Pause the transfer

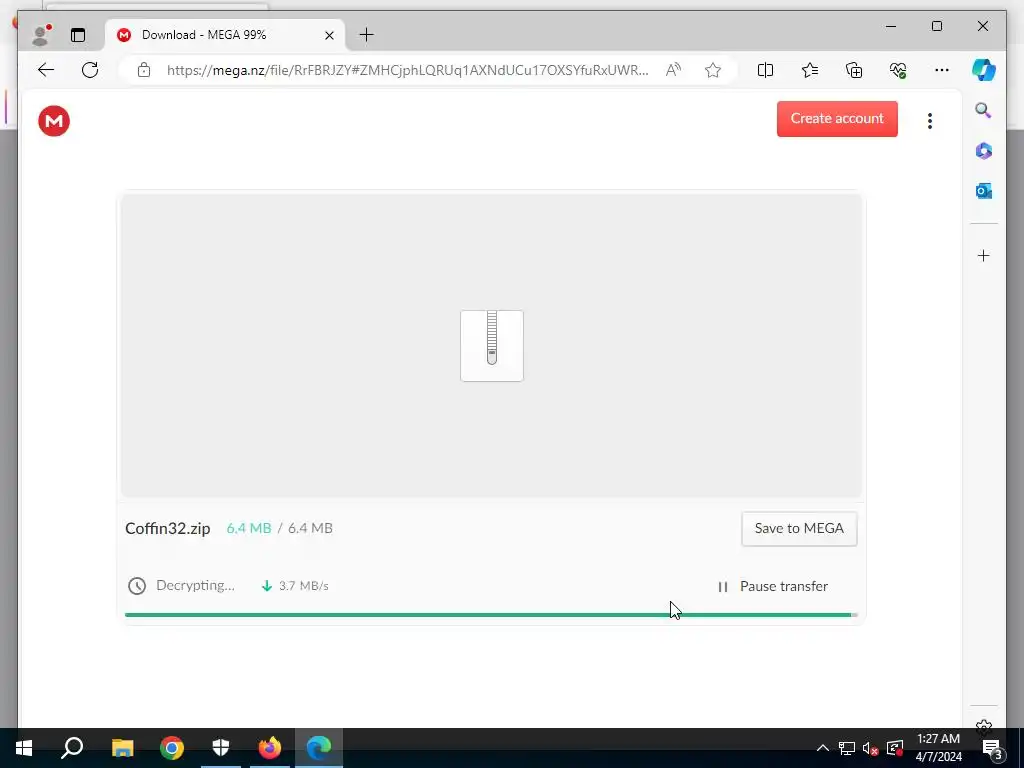773,586
